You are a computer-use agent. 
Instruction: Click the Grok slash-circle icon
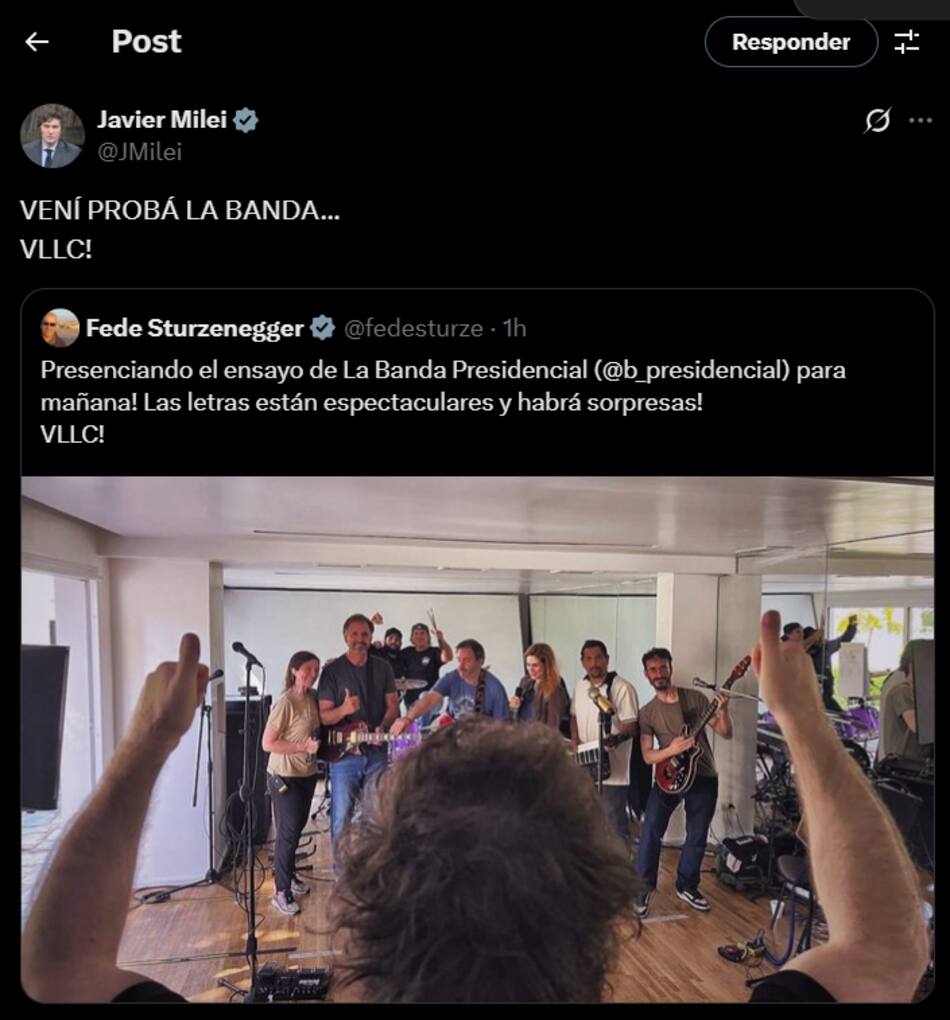point(877,120)
